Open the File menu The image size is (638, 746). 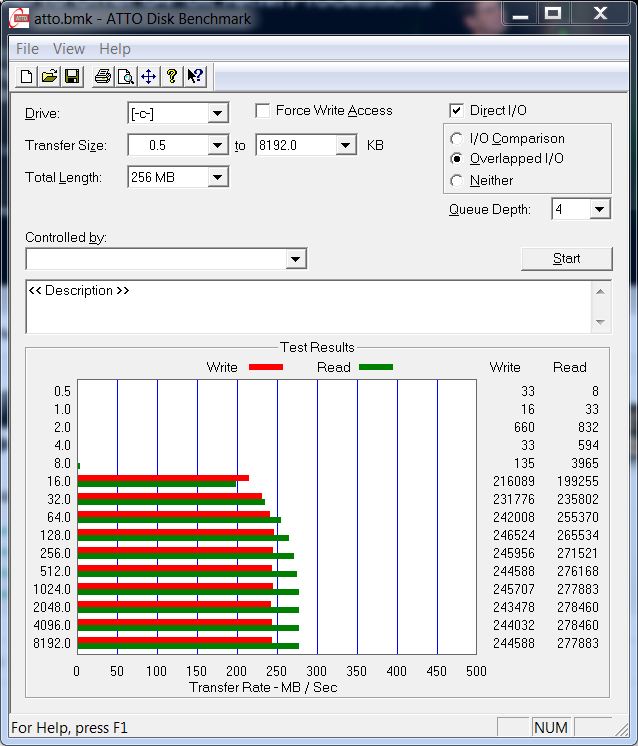[28, 49]
